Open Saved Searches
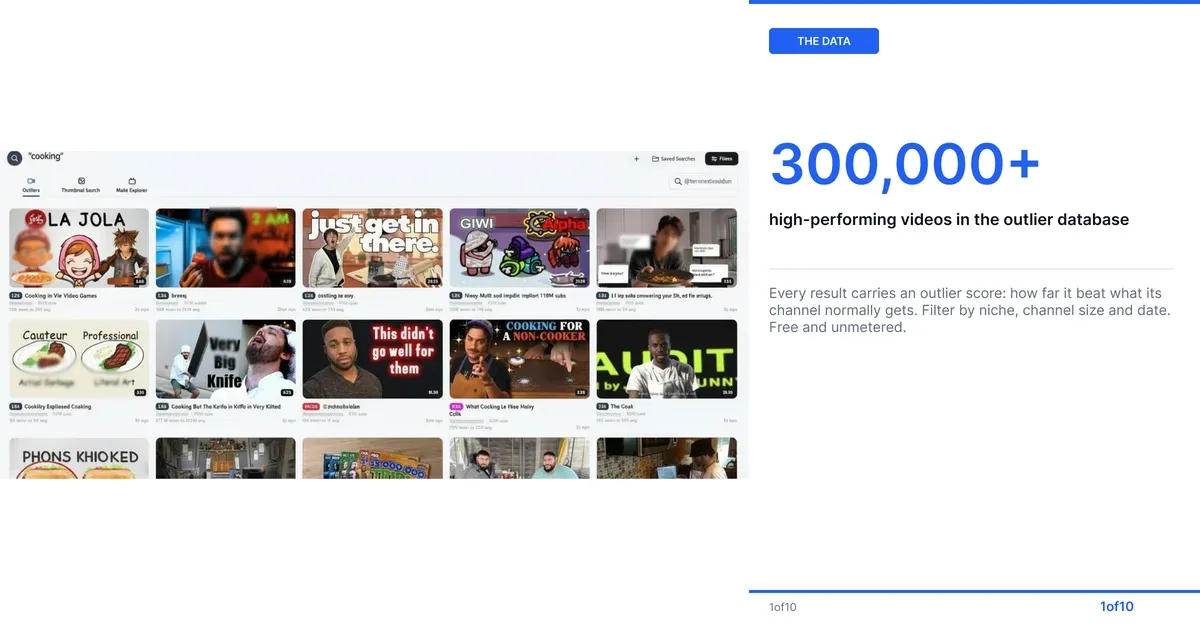 [x=673, y=159]
